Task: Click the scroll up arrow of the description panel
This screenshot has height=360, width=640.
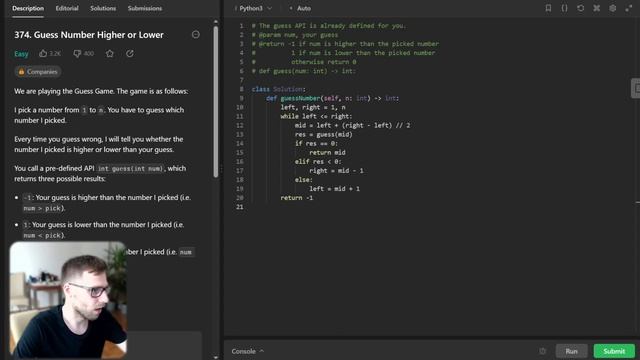Action: [x=216, y=22]
